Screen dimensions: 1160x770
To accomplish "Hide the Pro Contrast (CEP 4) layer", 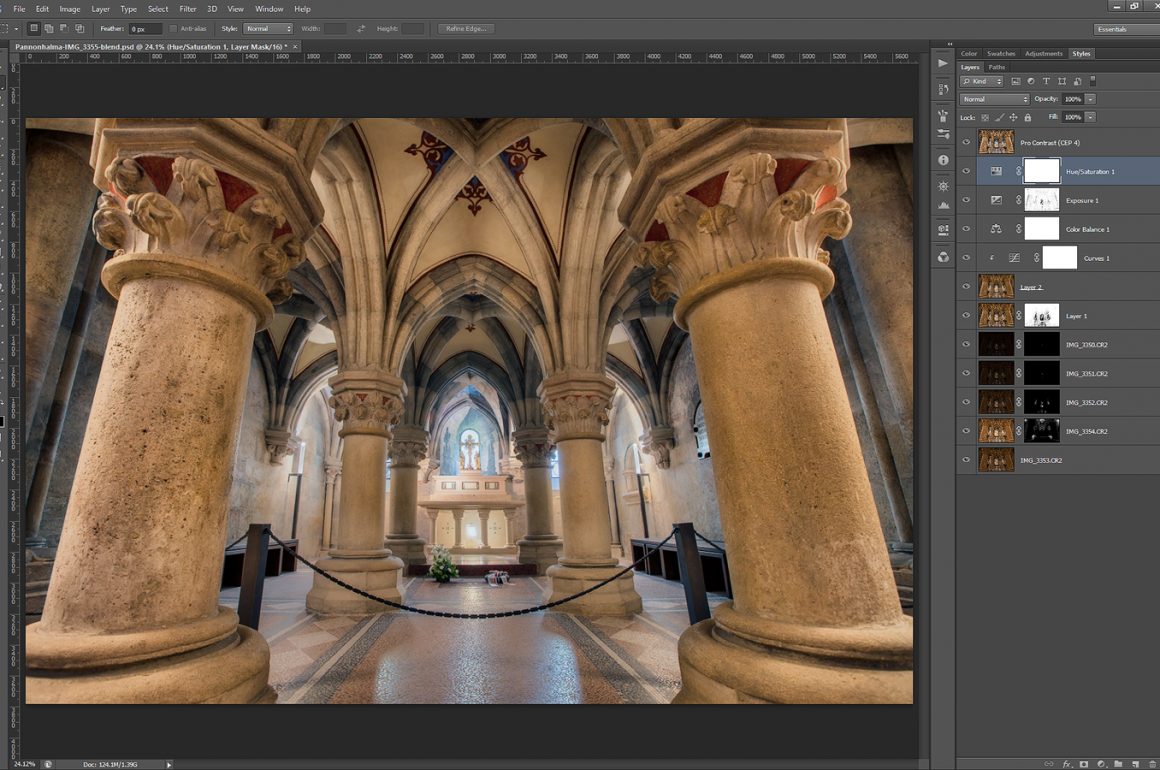I will pos(966,142).
